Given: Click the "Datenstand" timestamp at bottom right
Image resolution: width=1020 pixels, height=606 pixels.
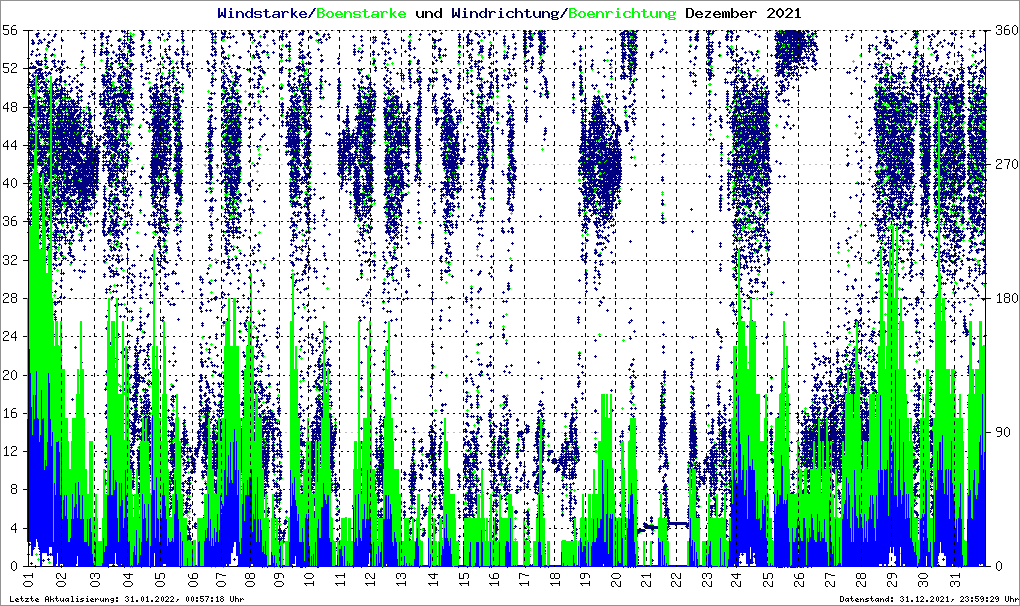Looking at the screenshot, I should (x=927, y=599).
